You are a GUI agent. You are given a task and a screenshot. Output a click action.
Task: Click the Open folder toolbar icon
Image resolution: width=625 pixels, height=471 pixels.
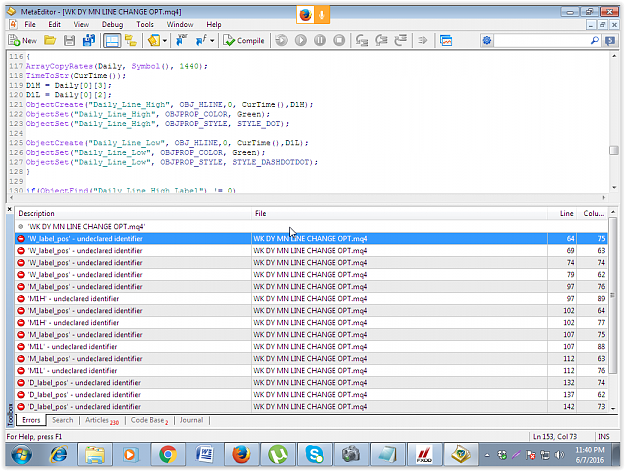pyautogui.click(x=50, y=40)
